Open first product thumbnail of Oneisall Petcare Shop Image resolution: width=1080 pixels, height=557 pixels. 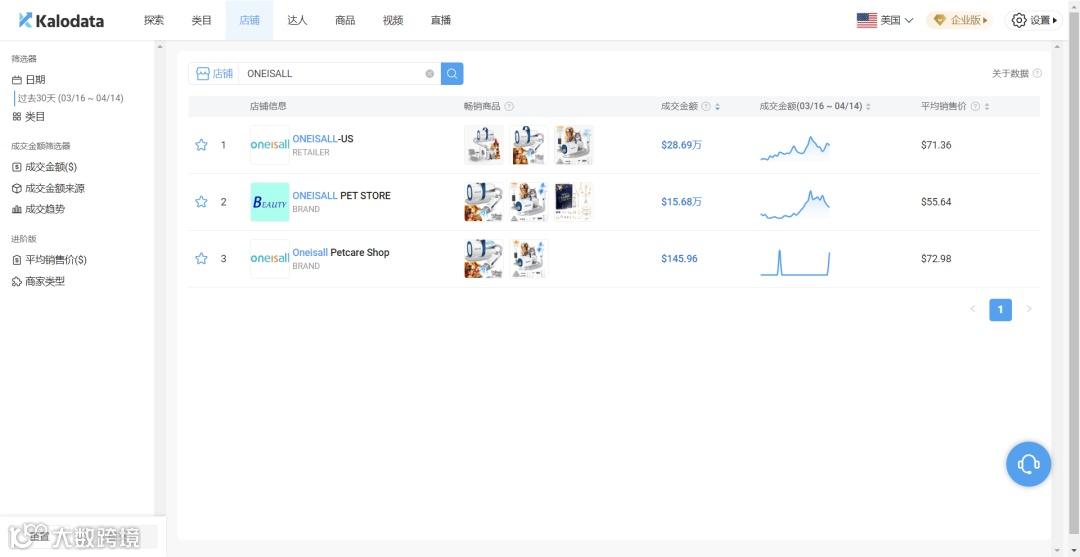[484, 259]
